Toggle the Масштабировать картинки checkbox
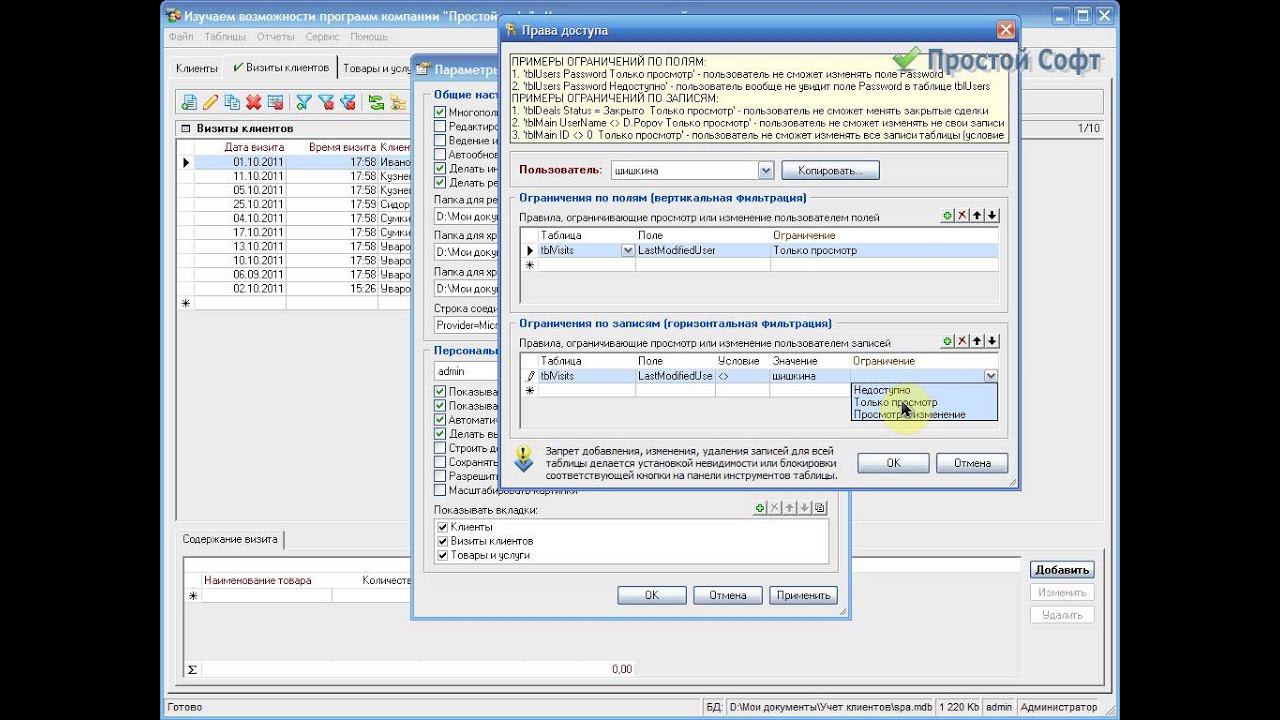Viewport: 1280px width, 720px height. pyautogui.click(x=440, y=490)
